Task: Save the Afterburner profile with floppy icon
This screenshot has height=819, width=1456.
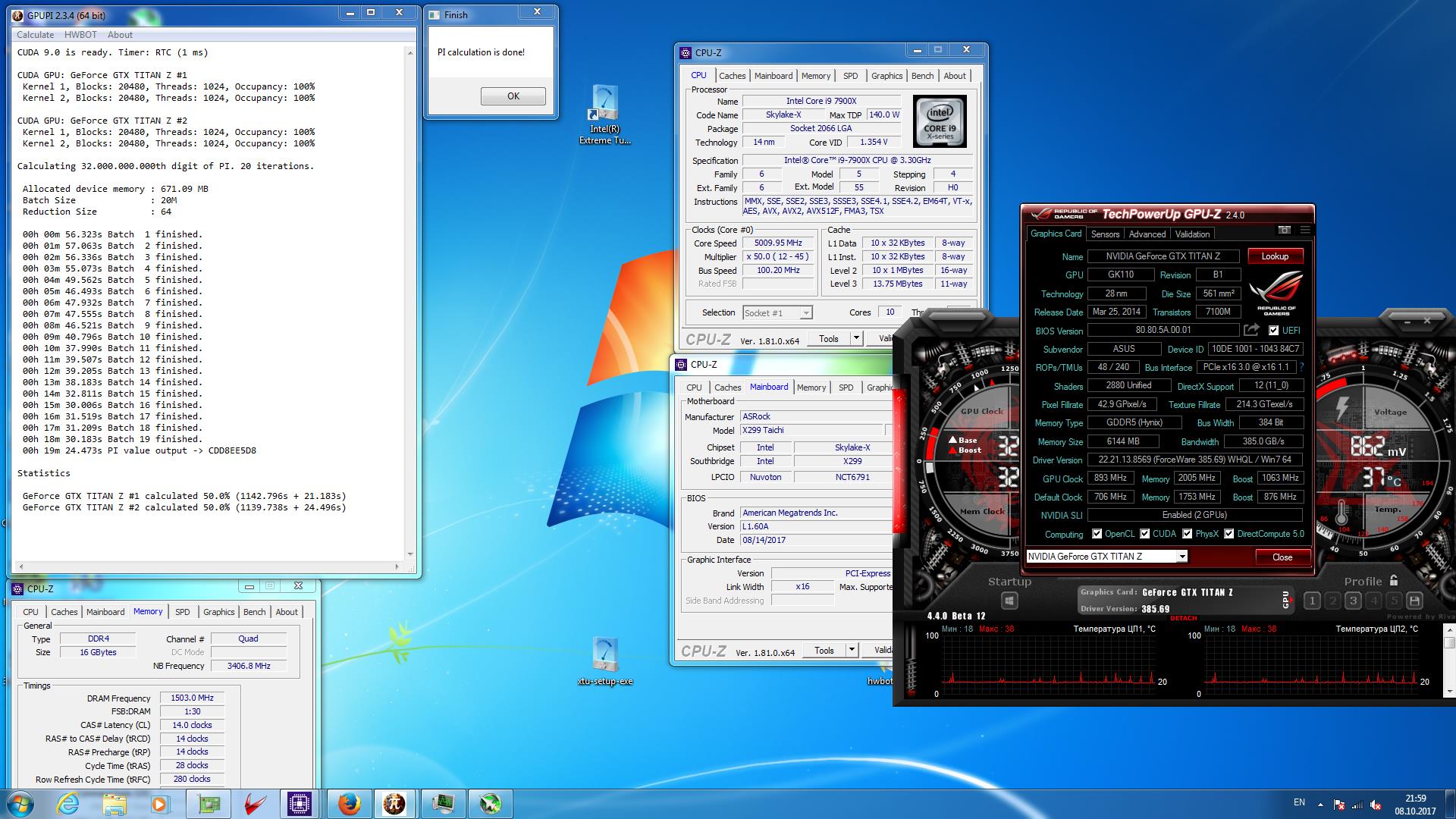Action: click(1414, 601)
